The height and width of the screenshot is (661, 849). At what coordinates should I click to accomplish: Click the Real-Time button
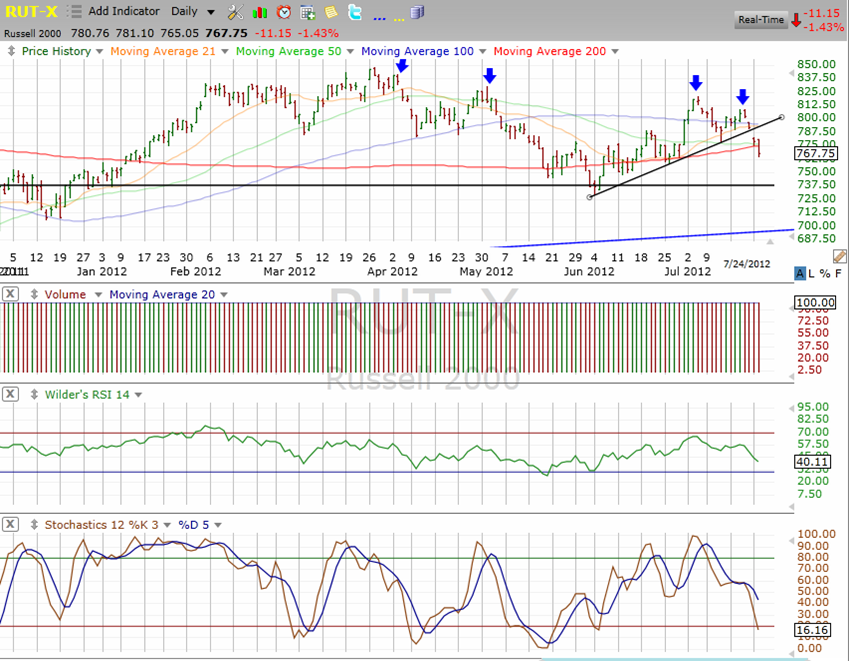[x=761, y=19]
